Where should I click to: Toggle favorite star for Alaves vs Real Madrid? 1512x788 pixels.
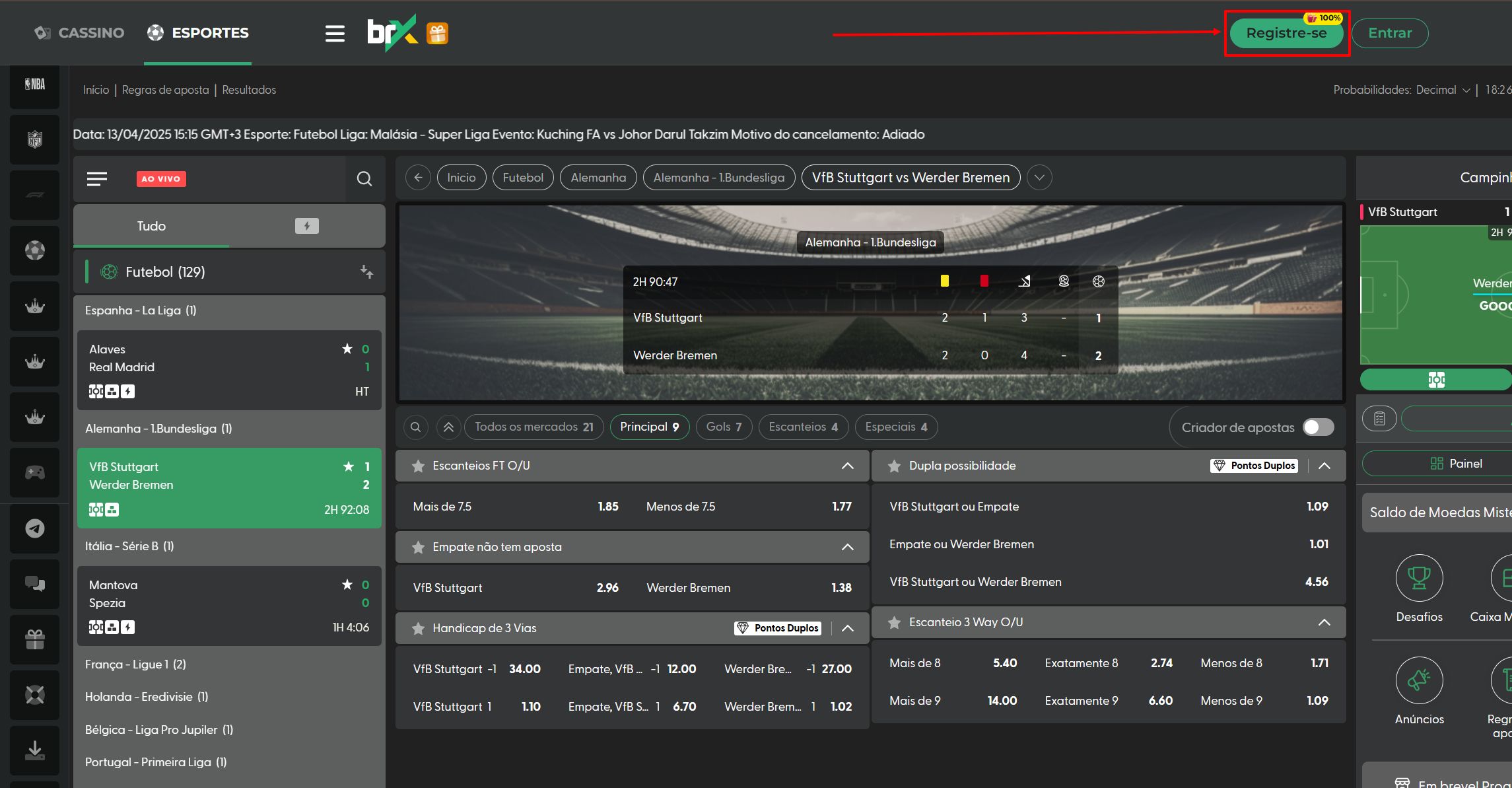[x=347, y=349]
